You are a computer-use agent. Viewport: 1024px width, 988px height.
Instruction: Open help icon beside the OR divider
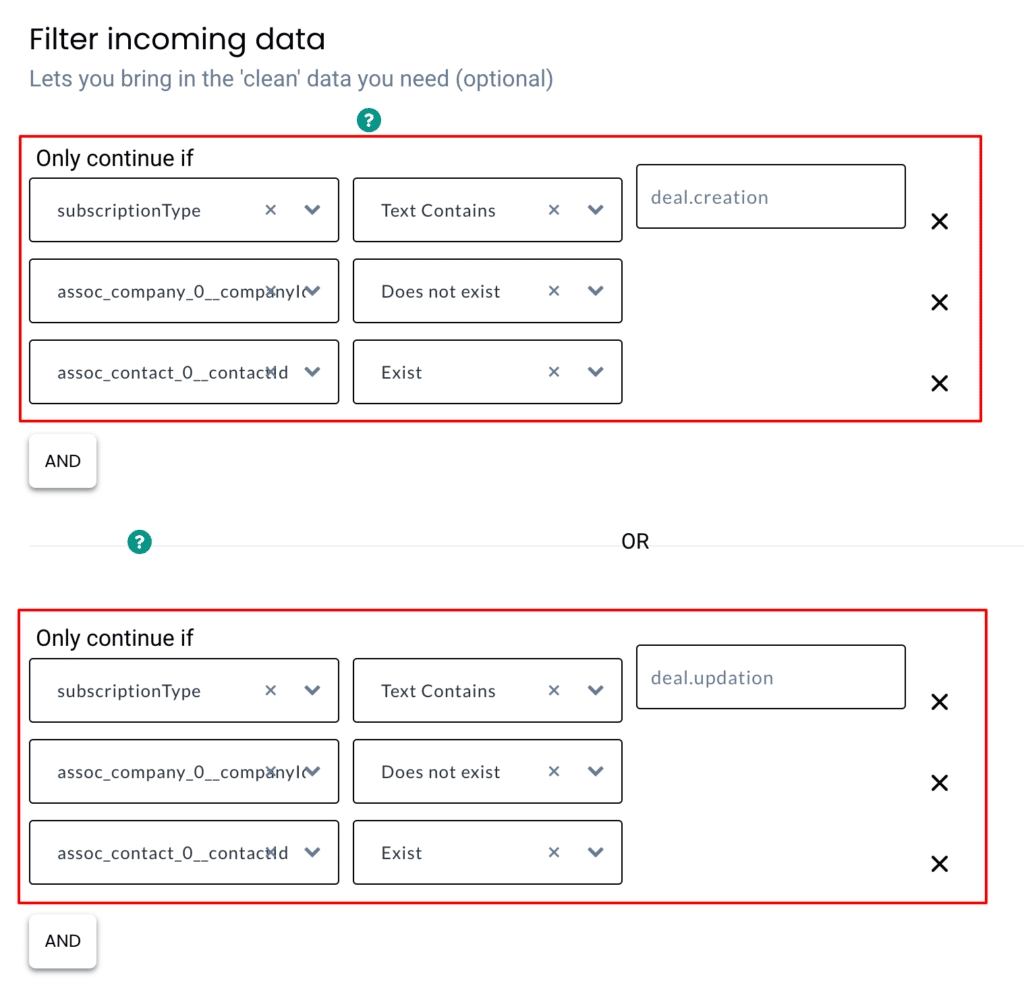[x=139, y=541]
